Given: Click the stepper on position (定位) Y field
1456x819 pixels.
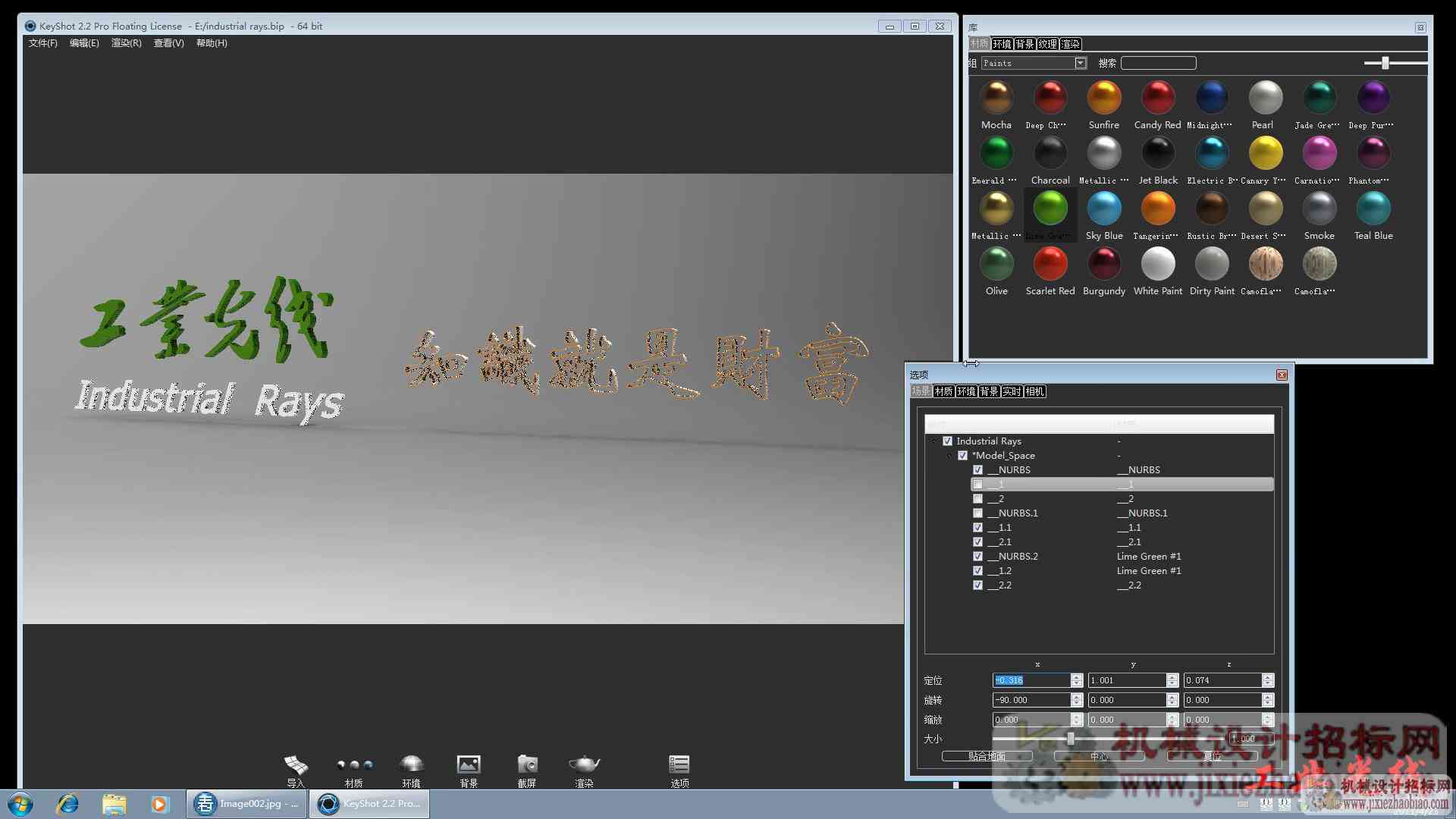Looking at the screenshot, I should (1172, 680).
